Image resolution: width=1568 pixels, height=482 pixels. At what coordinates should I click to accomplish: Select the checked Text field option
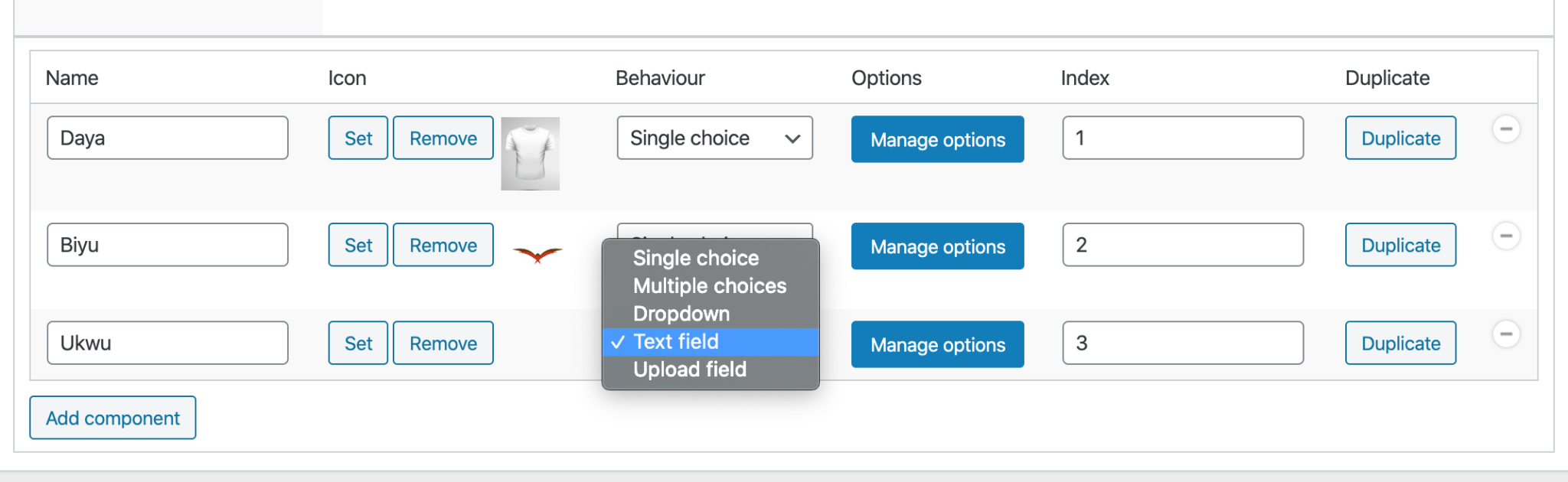click(x=710, y=341)
